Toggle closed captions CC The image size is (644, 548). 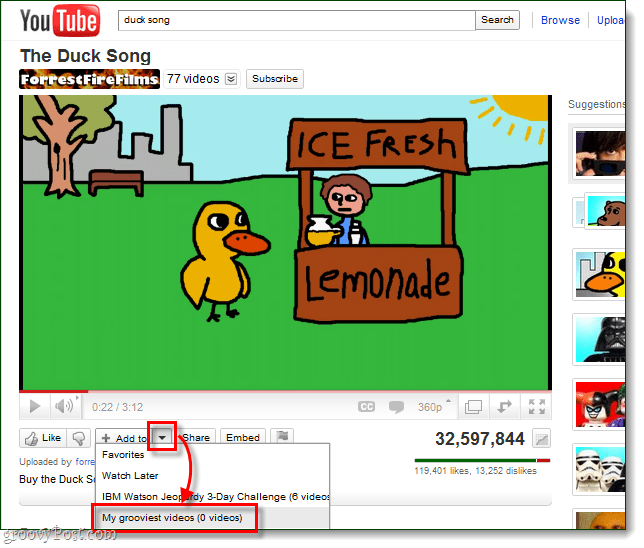(x=366, y=407)
